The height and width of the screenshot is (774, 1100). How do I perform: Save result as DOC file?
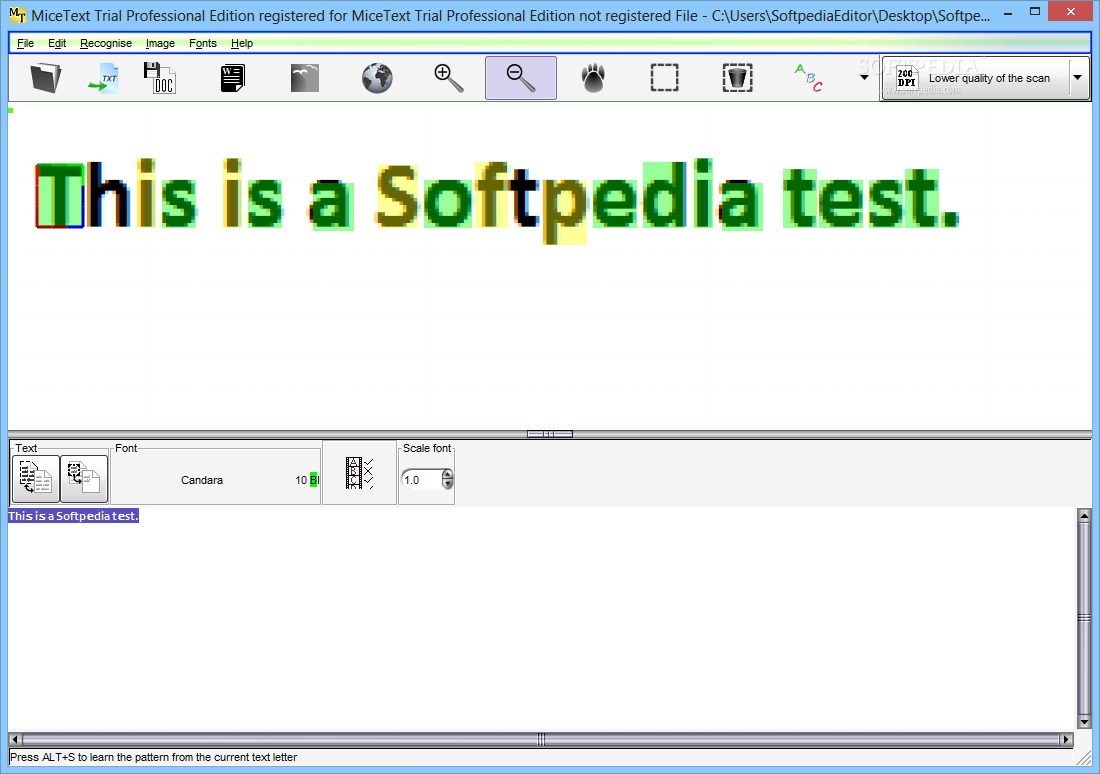tap(159, 78)
